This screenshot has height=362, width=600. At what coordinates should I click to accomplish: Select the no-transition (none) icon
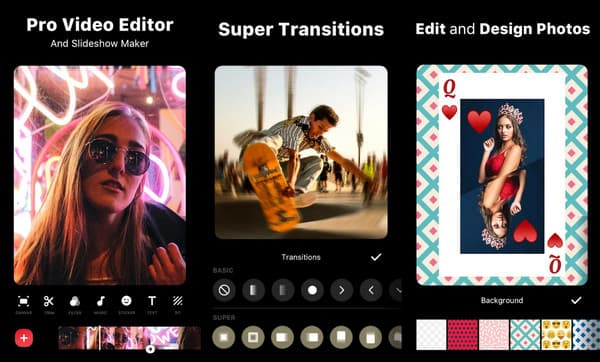(224, 290)
